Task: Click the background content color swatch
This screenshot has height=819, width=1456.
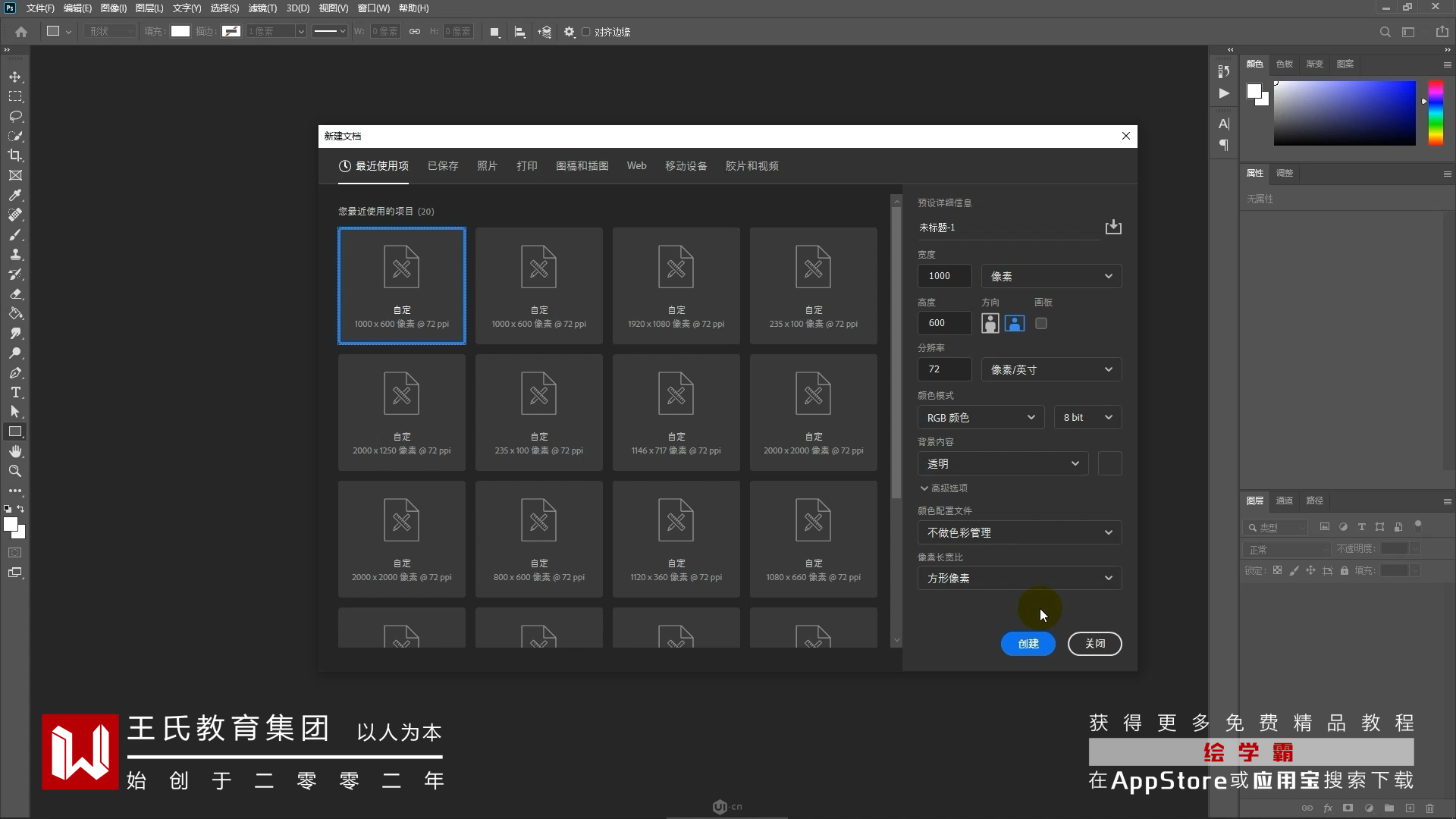Action: tap(1109, 464)
